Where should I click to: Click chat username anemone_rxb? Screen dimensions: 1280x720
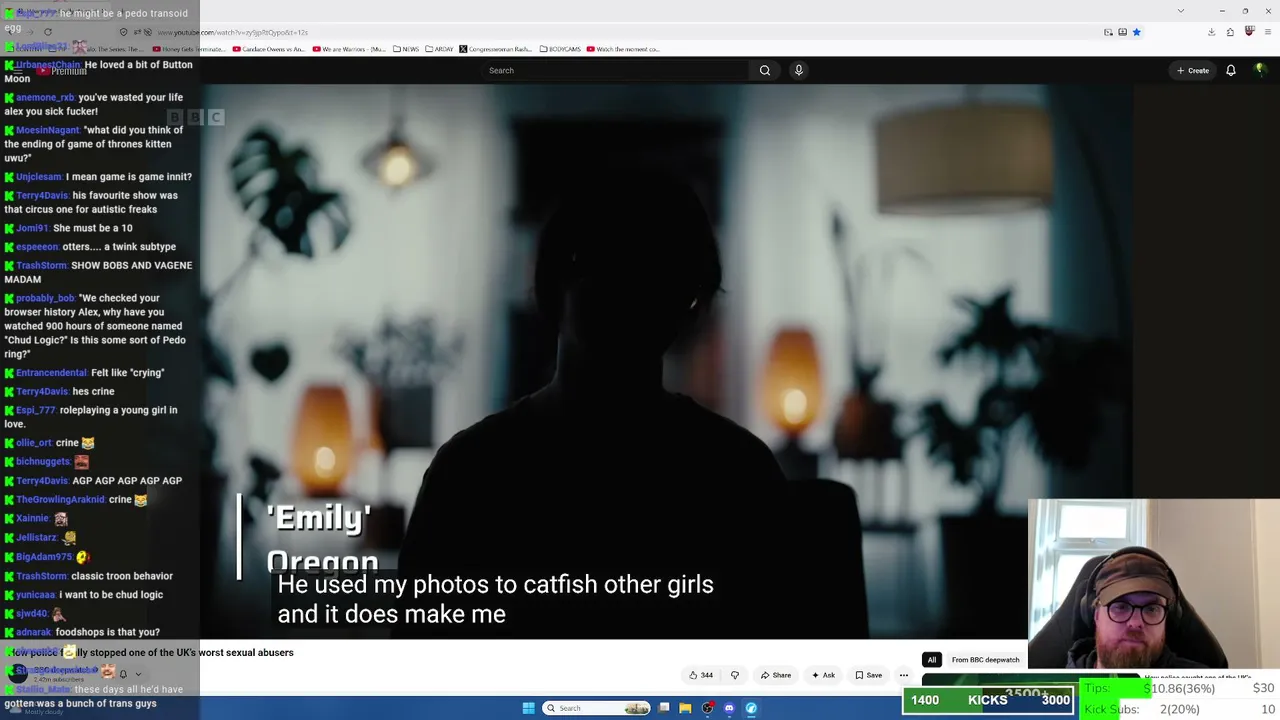(45, 98)
